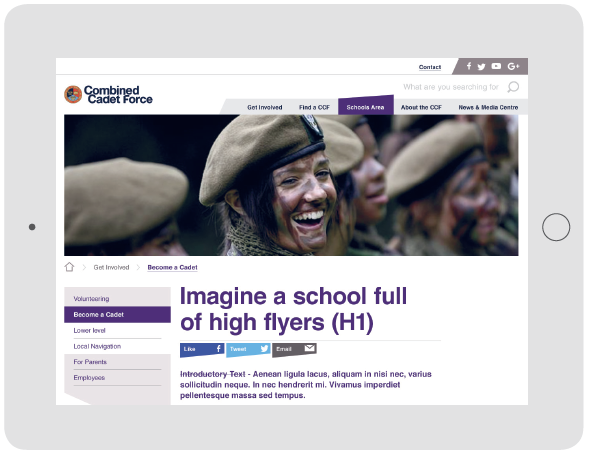
Task: Open the Find a CCF menu item
Action: click(x=314, y=107)
